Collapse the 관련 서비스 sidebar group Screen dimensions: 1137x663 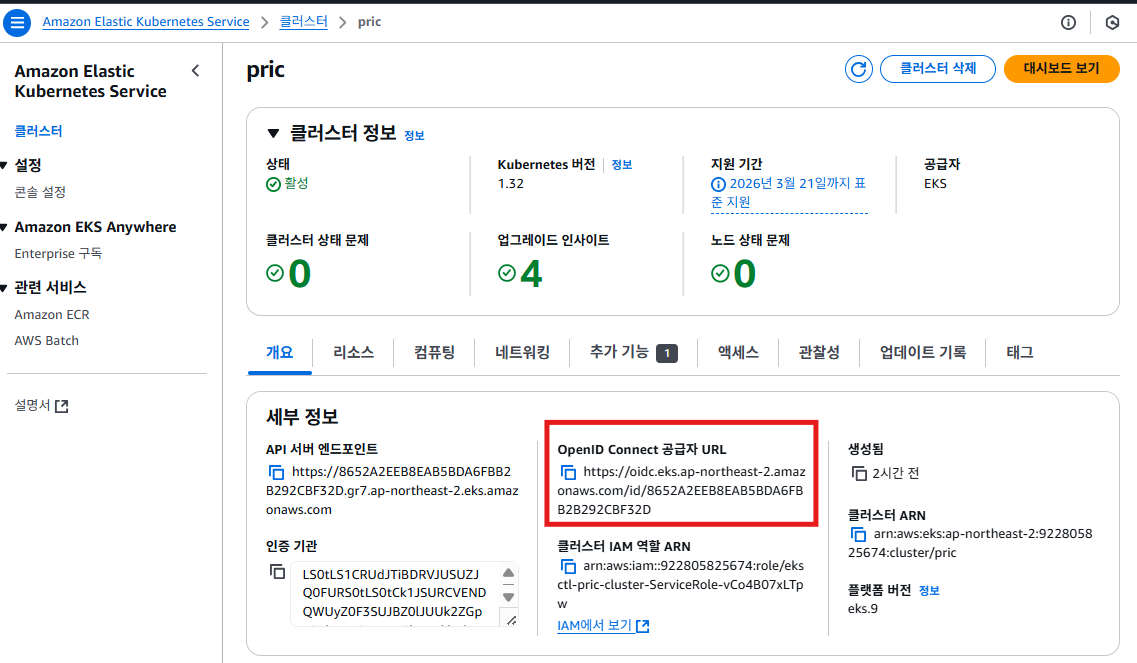coord(4,288)
